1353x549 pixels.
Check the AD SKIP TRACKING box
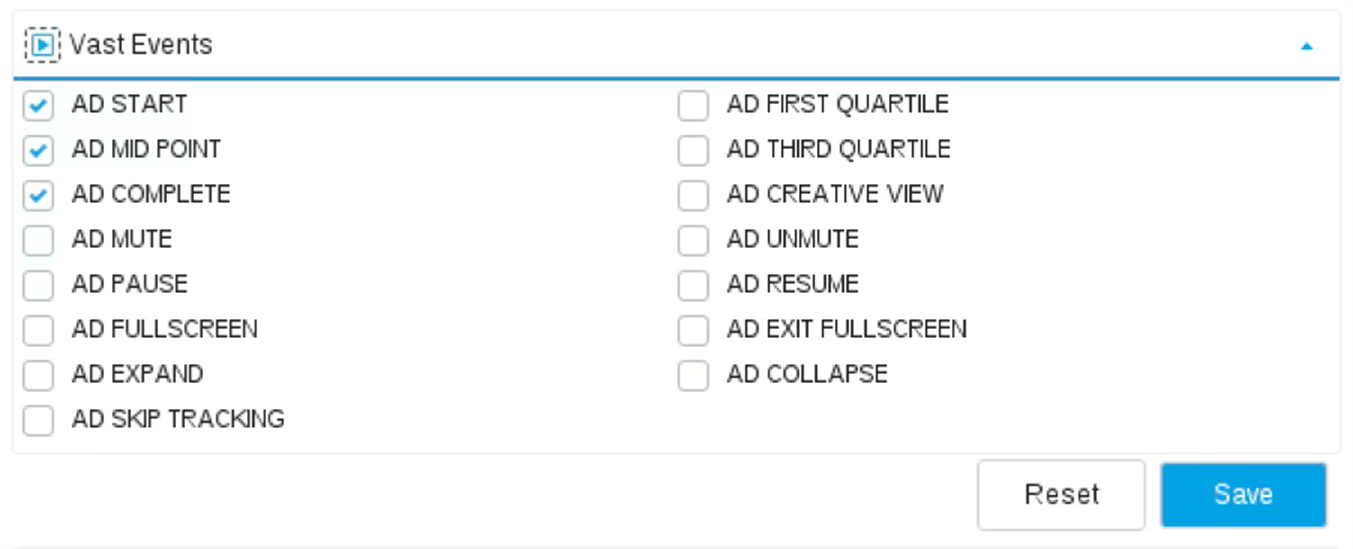[x=38, y=420]
